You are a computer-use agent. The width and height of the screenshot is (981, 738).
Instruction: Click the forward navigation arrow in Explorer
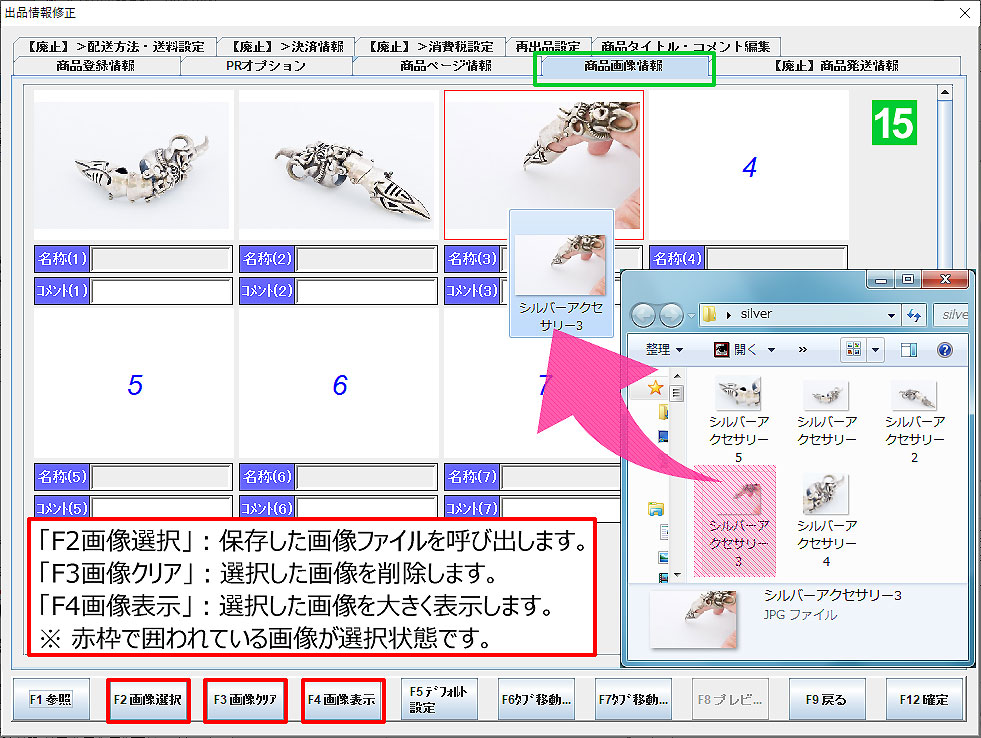pos(671,314)
